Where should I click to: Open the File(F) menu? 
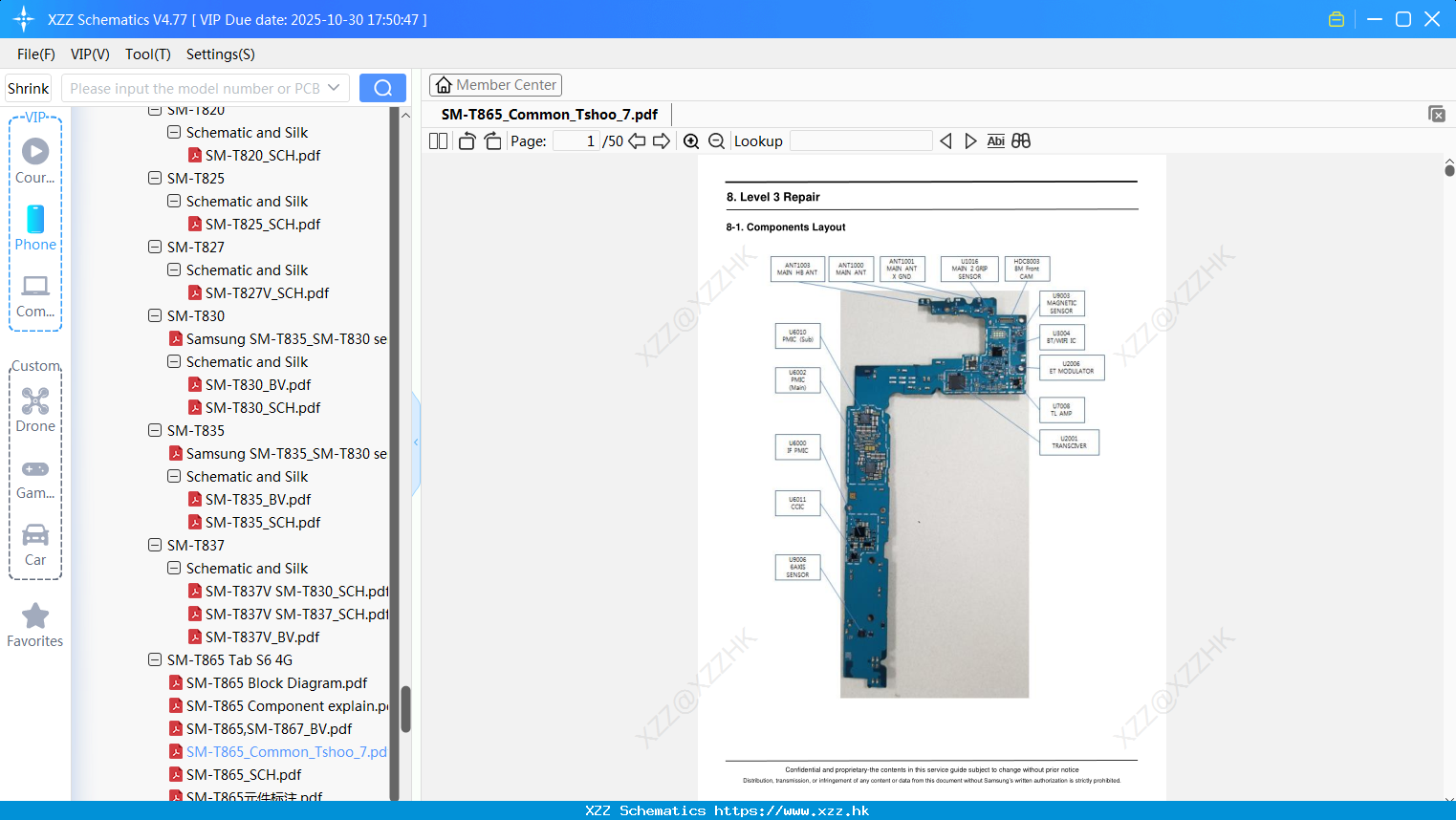click(36, 54)
